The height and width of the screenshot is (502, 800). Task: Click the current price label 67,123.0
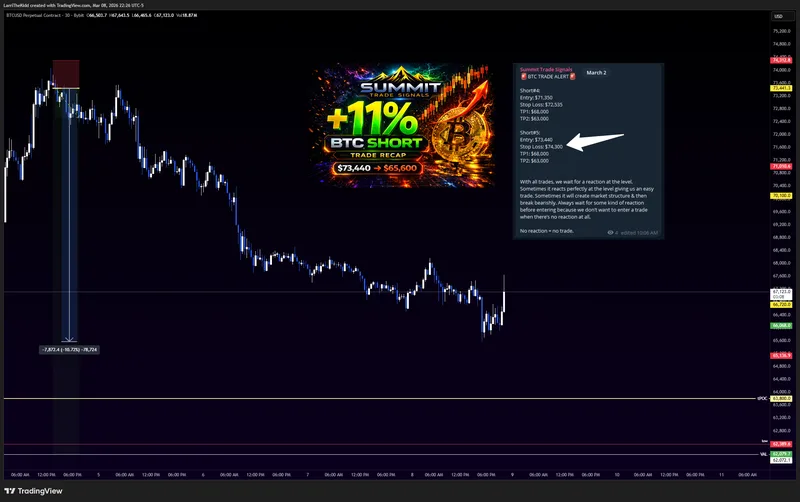coord(781,292)
